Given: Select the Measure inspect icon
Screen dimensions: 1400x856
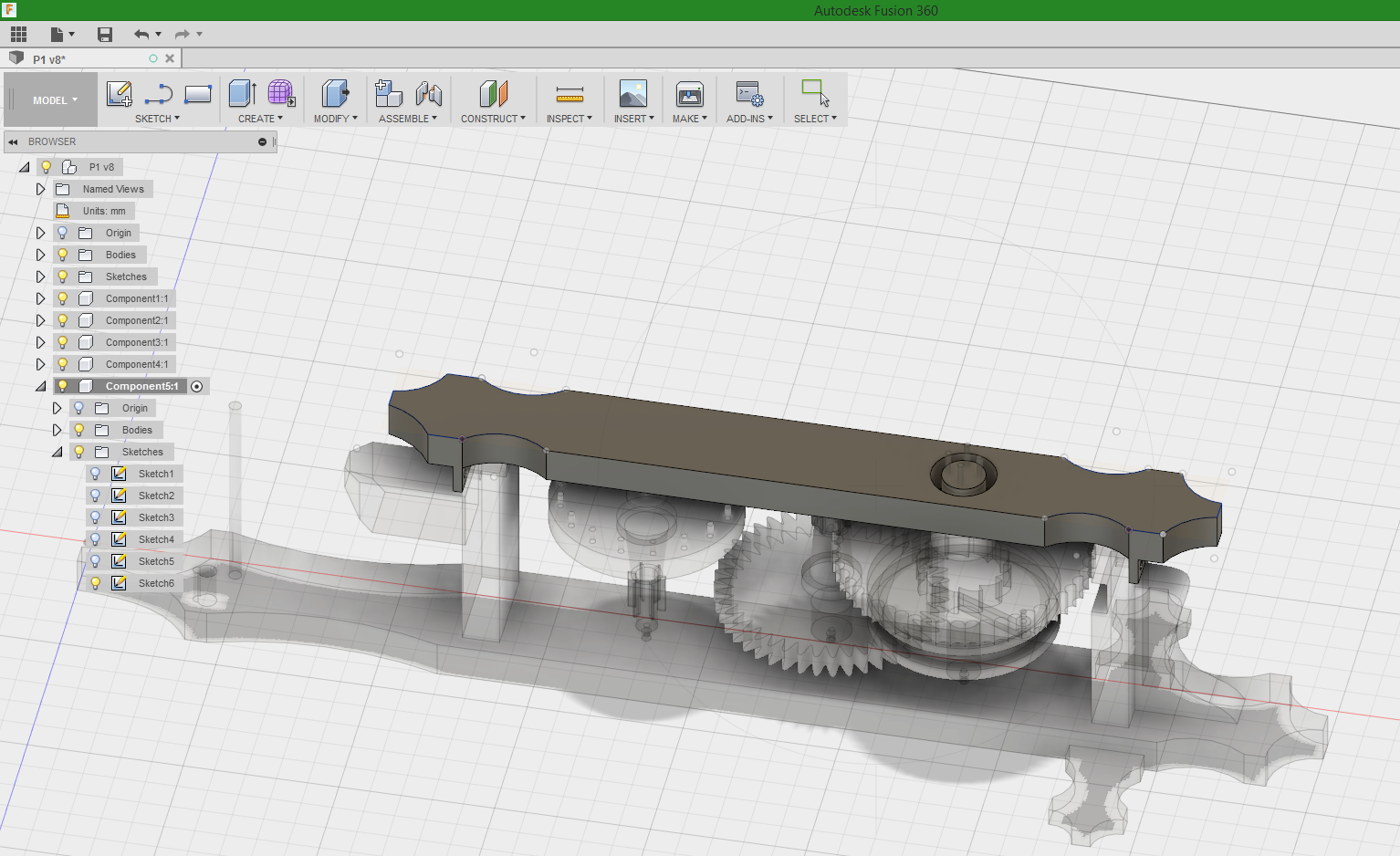Looking at the screenshot, I should 569,94.
